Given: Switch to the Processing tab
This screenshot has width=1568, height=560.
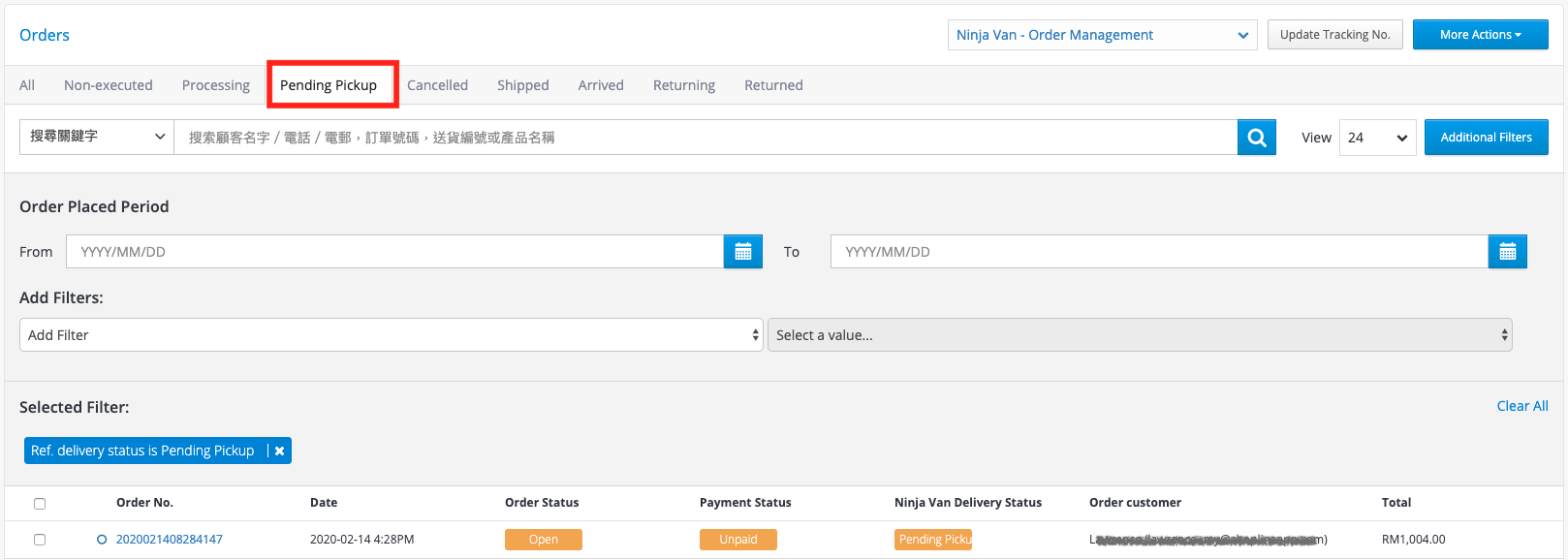Looking at the screenshot, I should pyautogui.click(x=216, y=85).
